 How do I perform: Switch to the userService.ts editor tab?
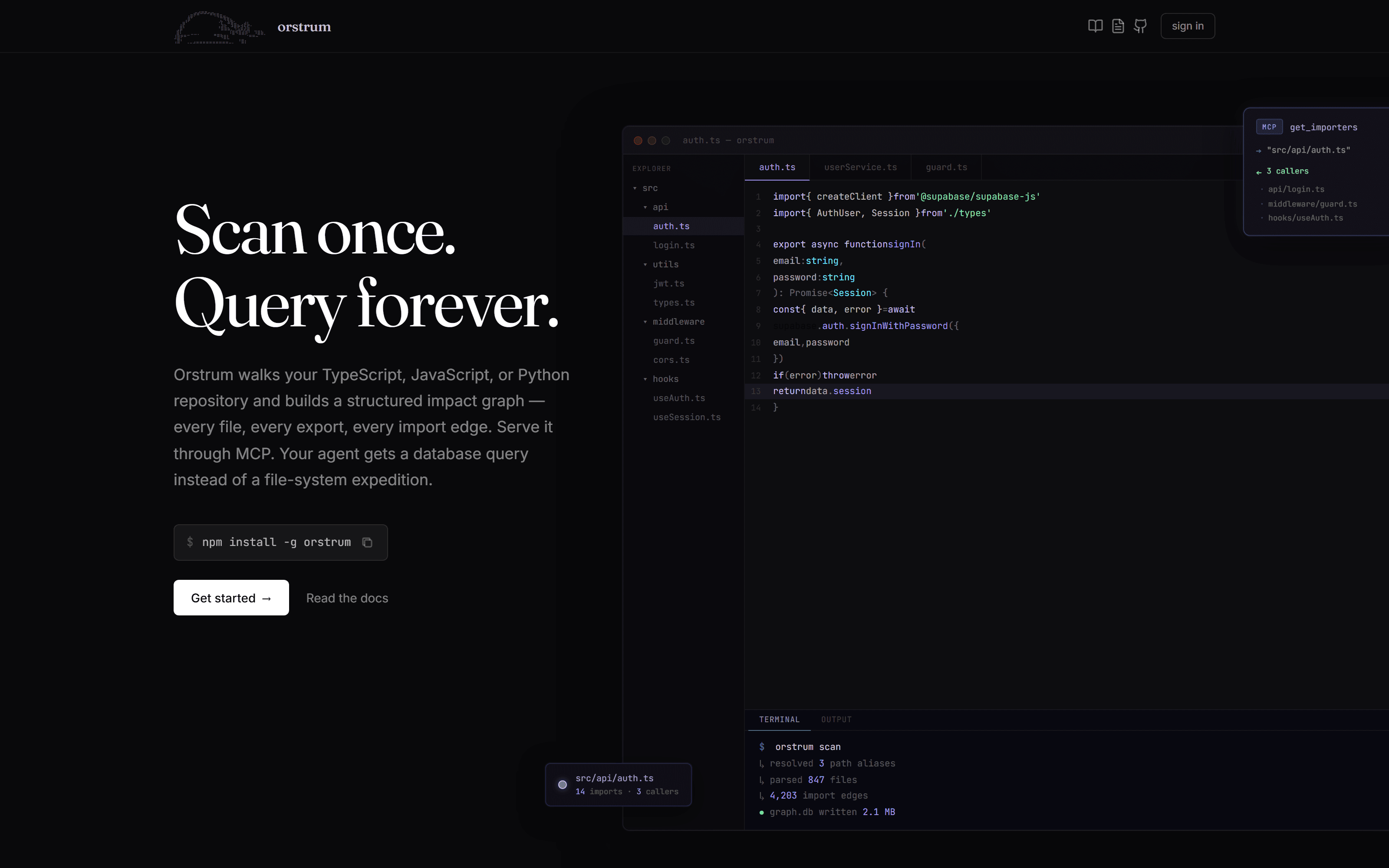tap(860, 167)
